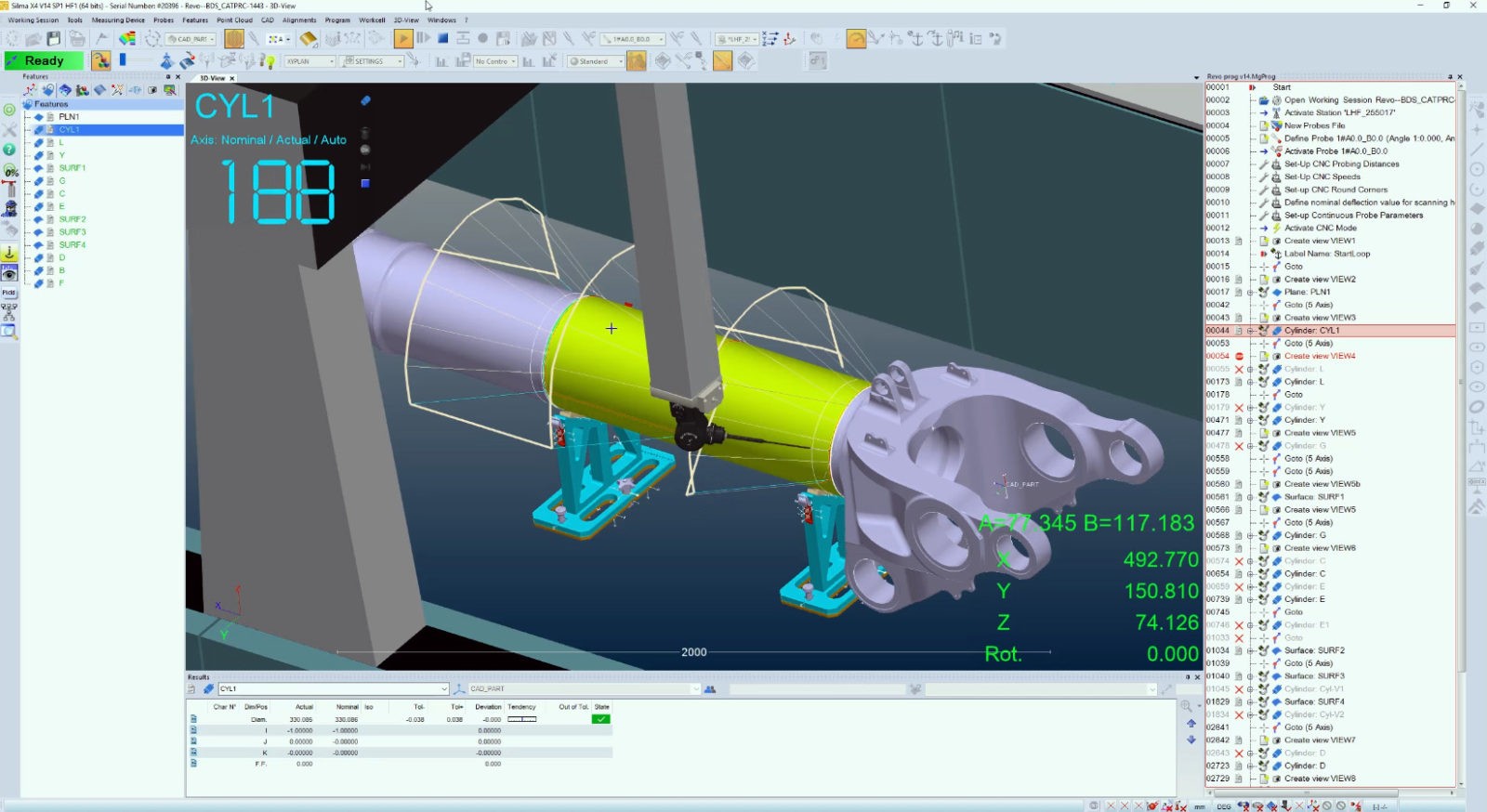Open the Alignments menu
The image size is (1487, 812).
tap(299, 20)
